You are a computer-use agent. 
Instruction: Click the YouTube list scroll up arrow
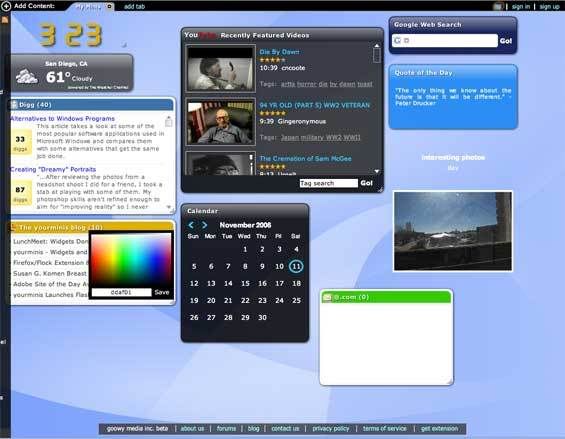377,46
